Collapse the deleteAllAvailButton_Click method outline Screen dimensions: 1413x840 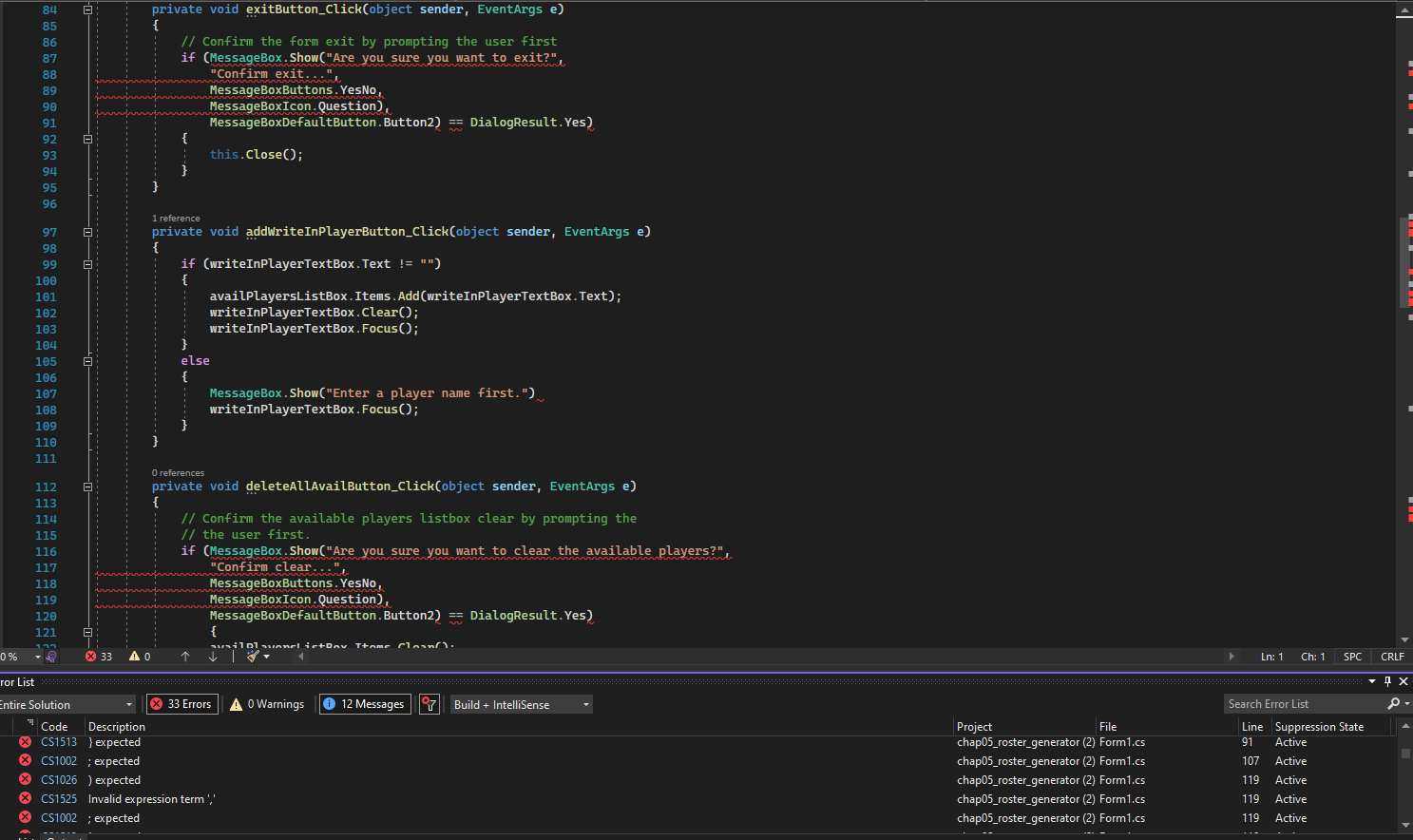point(87,487)
